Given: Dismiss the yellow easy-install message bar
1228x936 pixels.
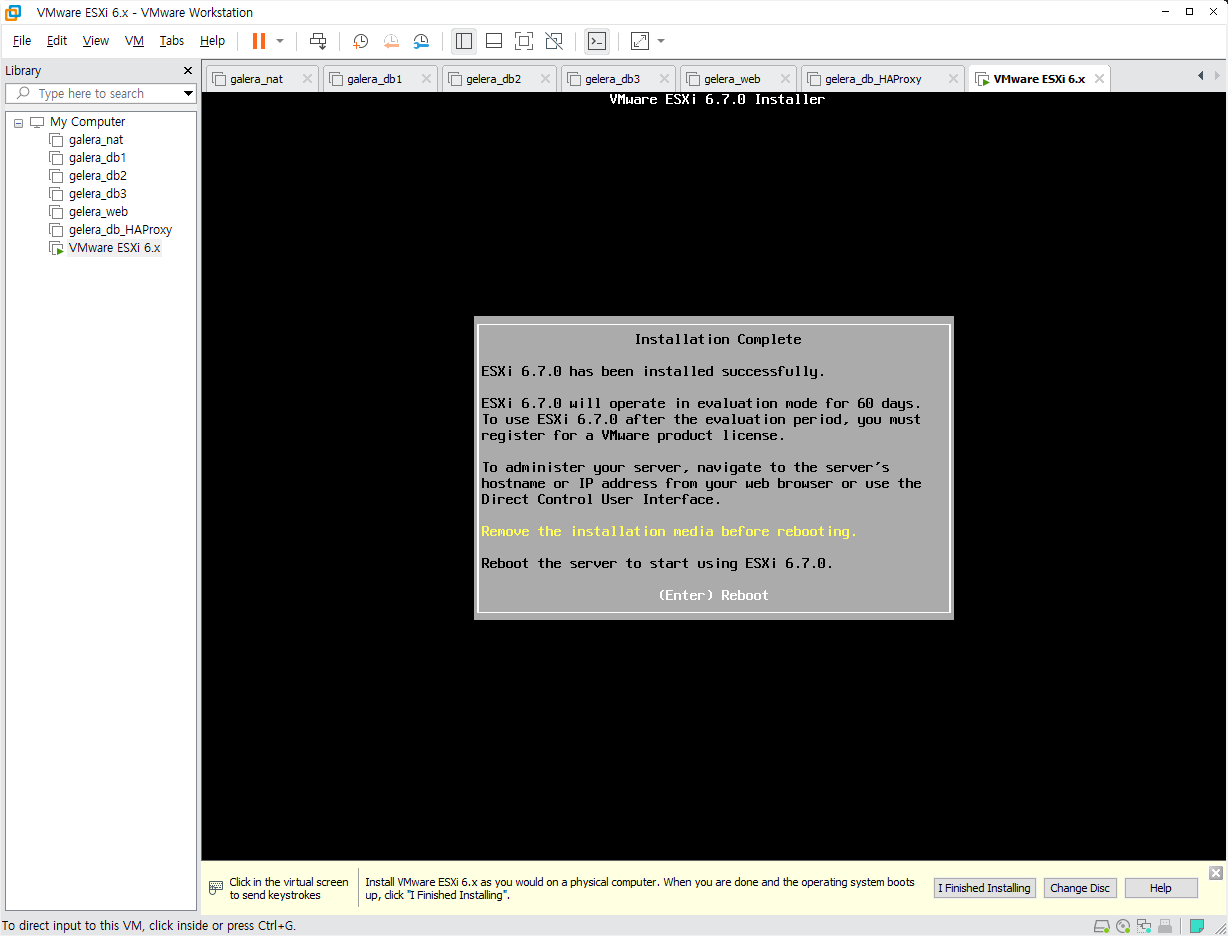Looking at the screenshot, I should click(1216, 873).
